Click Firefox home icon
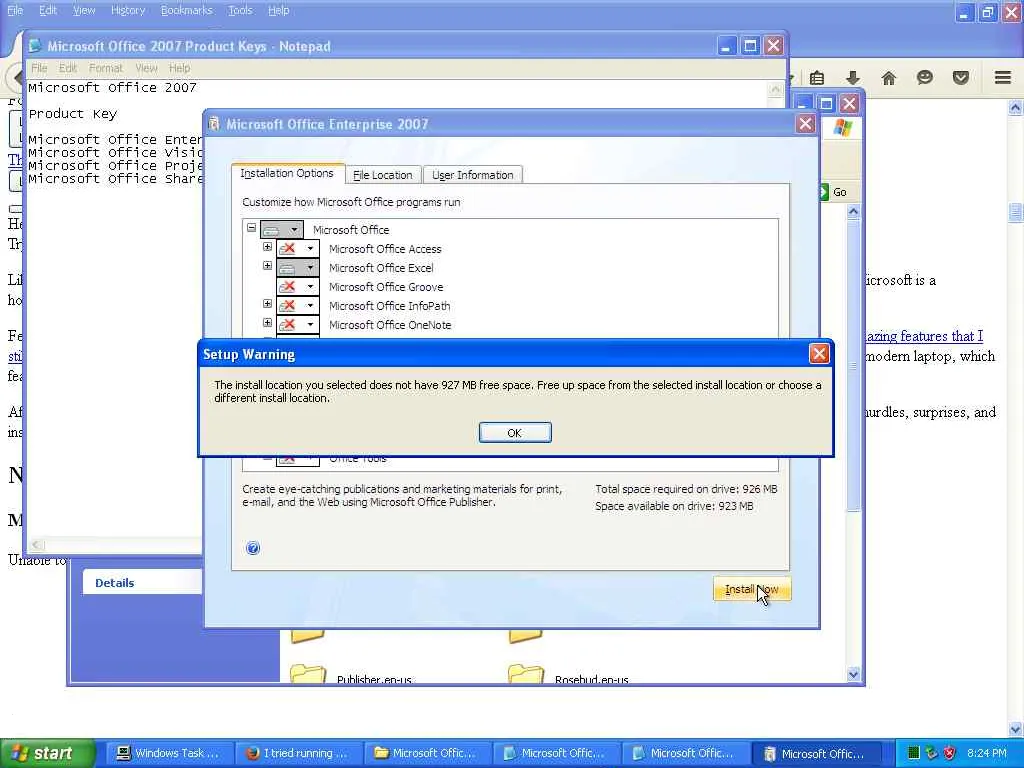 point(888,78)
